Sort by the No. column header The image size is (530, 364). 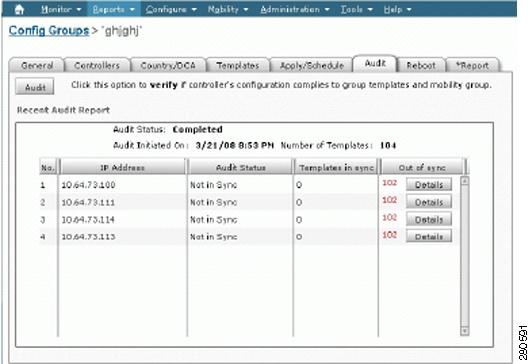pos(48,167)
